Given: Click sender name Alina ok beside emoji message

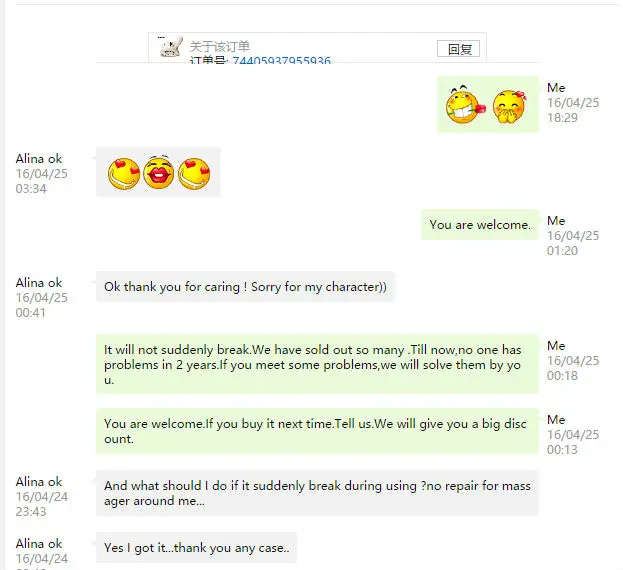Looking at the screenshot, I should point(39,159).
